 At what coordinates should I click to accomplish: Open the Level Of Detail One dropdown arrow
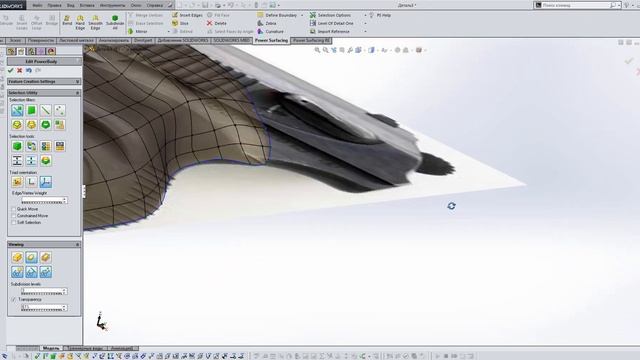click(365, 23)
